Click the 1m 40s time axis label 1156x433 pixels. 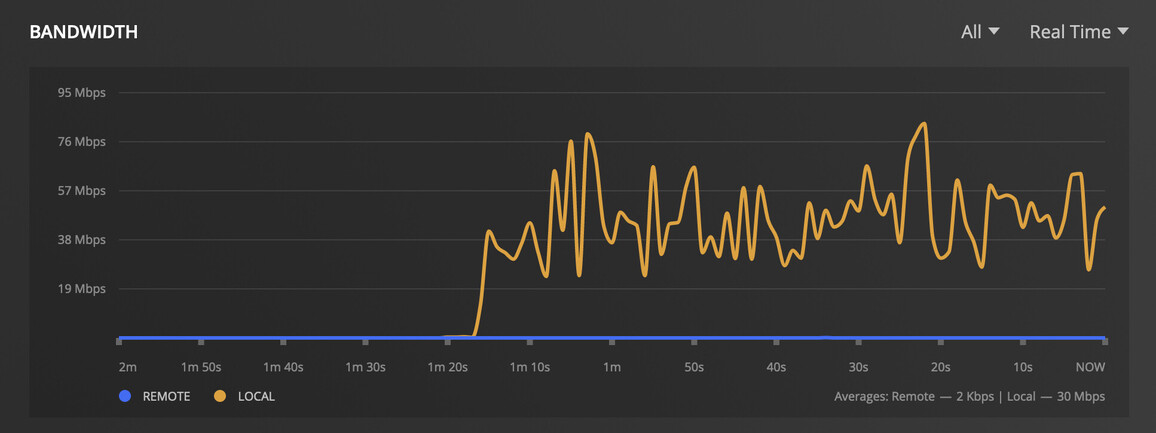point(283,367)
